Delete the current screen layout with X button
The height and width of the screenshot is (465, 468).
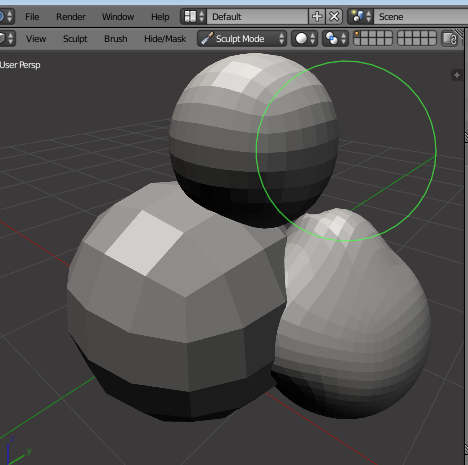(334, 16)
